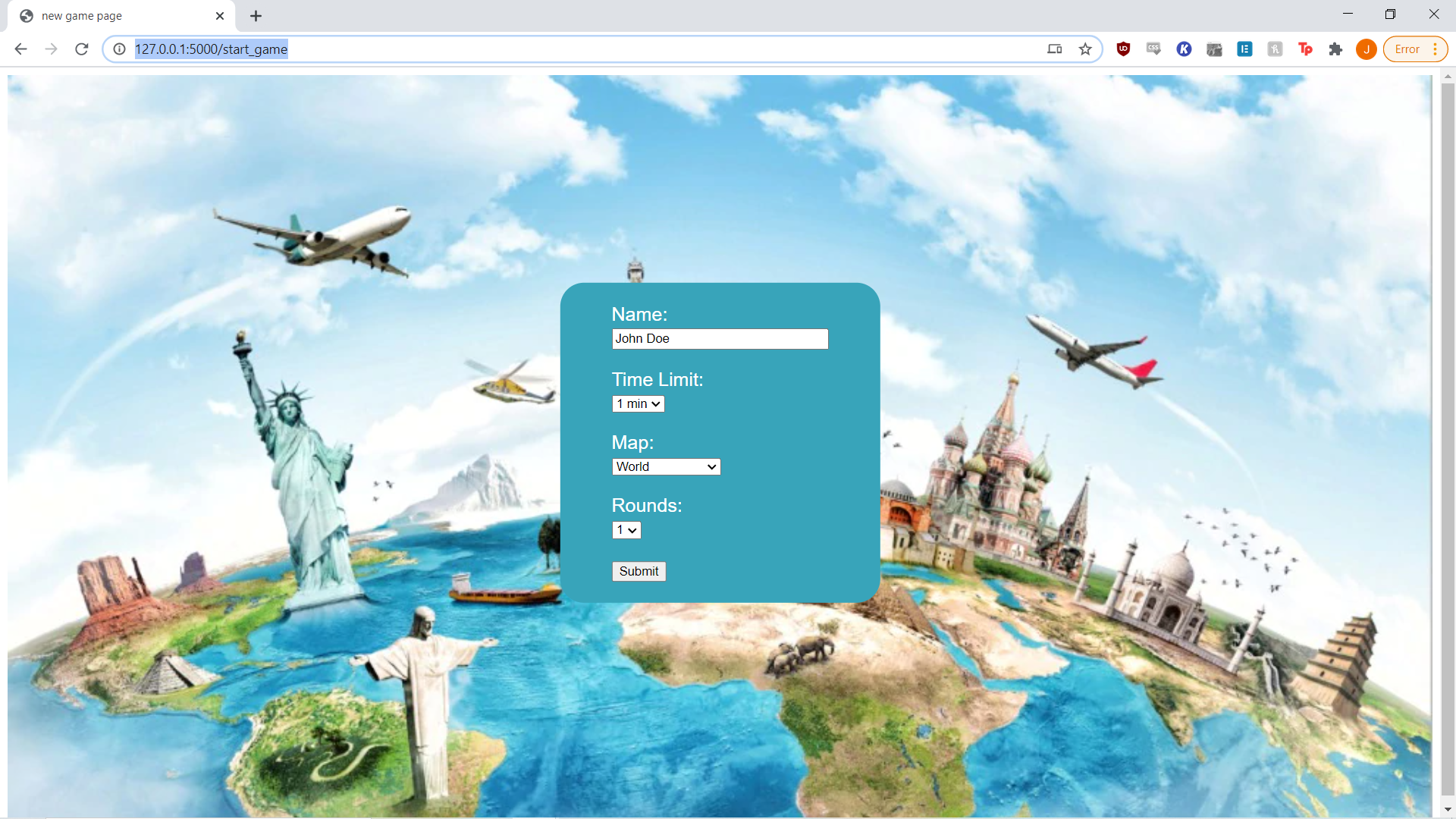Viewport: 1456px width, 819px height.
Task: Go back to previous page
Action: tap(21, 49)
